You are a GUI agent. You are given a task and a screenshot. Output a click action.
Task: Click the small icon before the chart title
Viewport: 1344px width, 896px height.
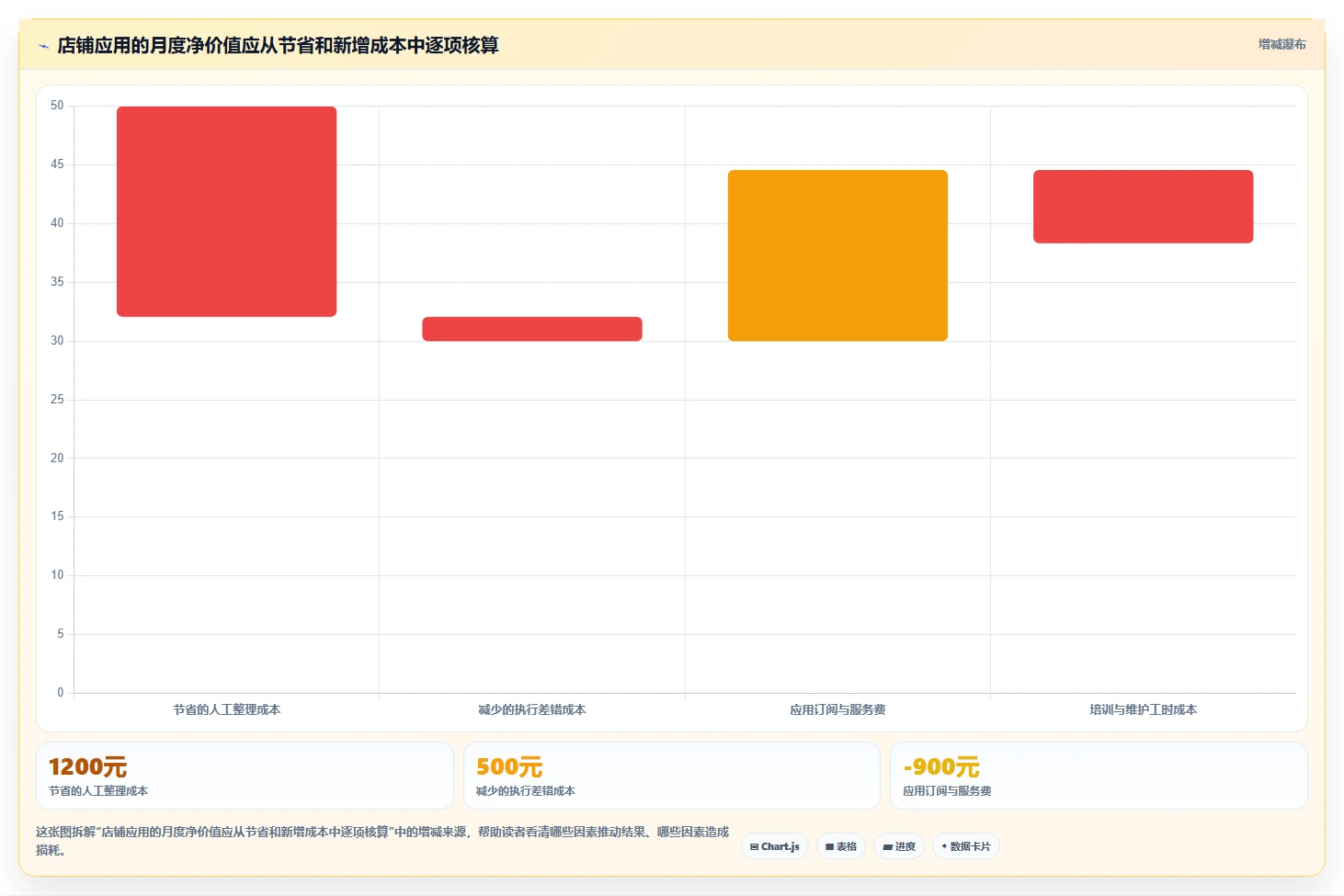[x=43, y=46]
